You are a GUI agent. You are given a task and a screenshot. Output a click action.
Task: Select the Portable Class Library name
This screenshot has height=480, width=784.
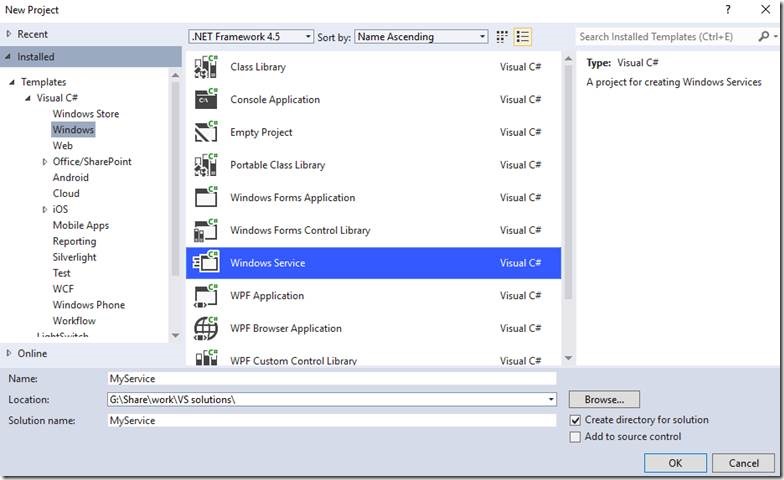pyautogui.click(x=278, y=165)
